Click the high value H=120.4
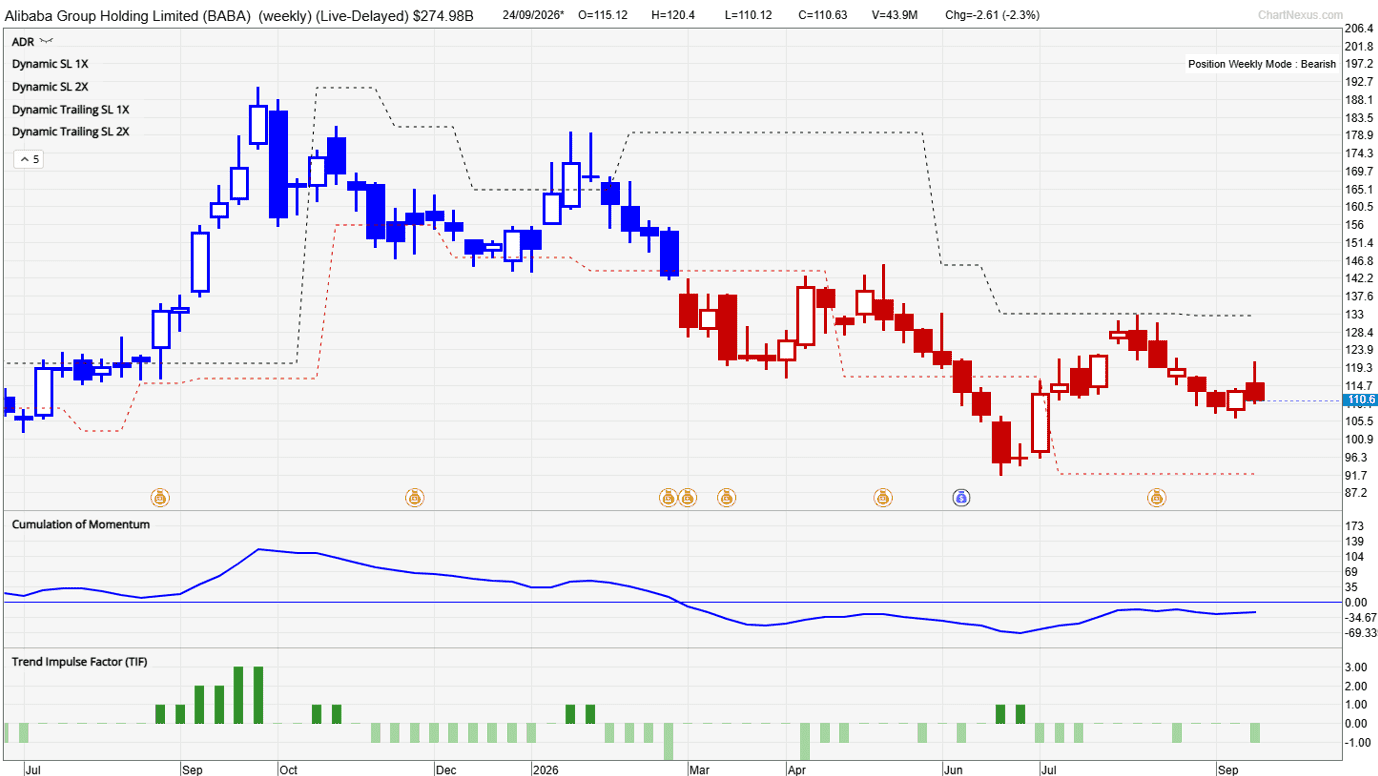This screenshot has height=776, width=1378. (x=673, y=15)
